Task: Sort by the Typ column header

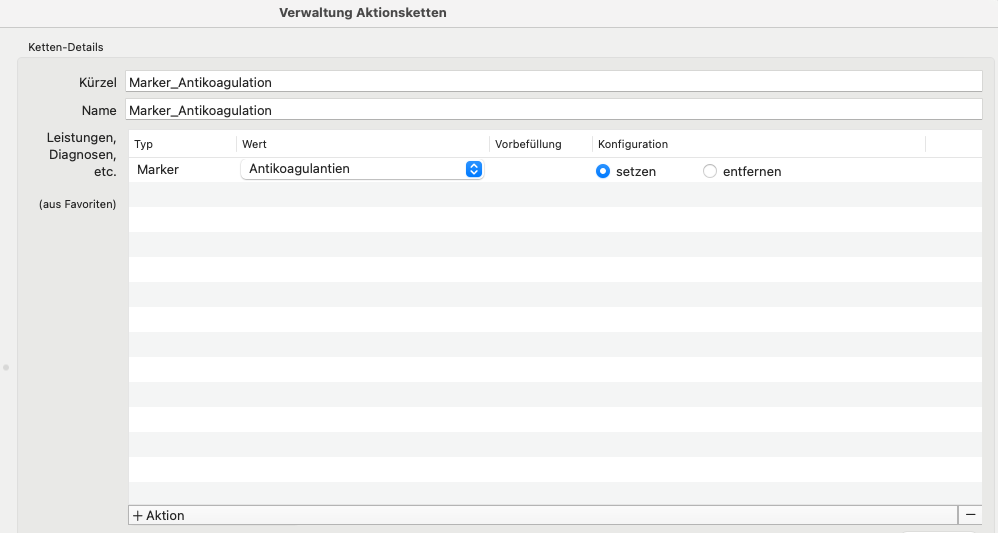Action: pos(143,144)
